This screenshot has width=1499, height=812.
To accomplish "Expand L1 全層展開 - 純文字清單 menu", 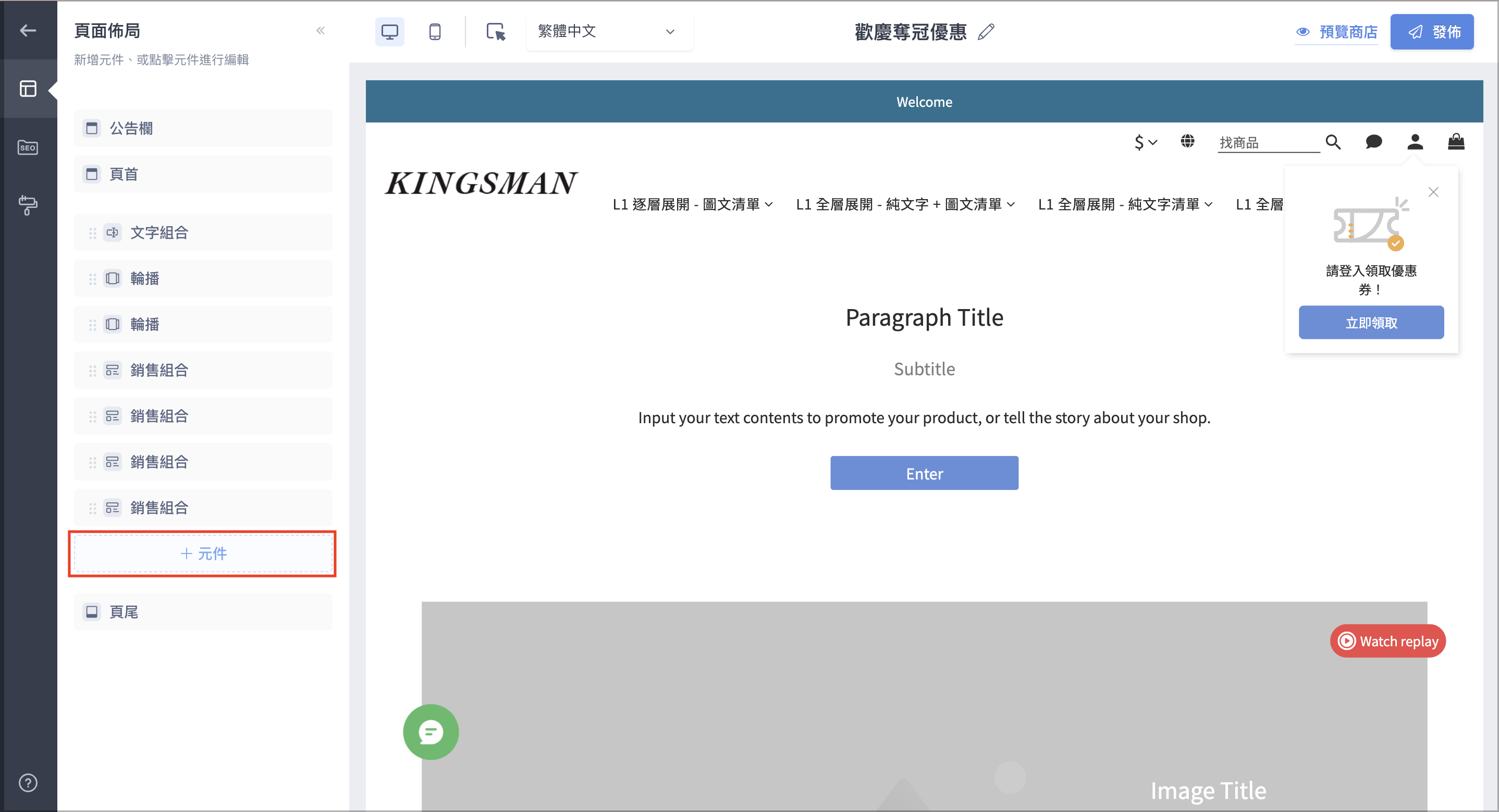I will point(1125,204).
